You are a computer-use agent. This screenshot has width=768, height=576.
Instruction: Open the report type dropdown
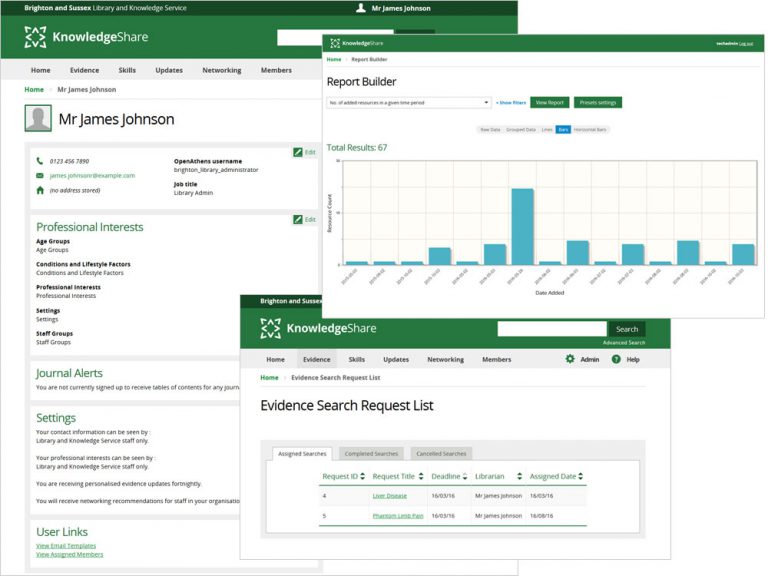pyautogui.click(x=409, y=102)
